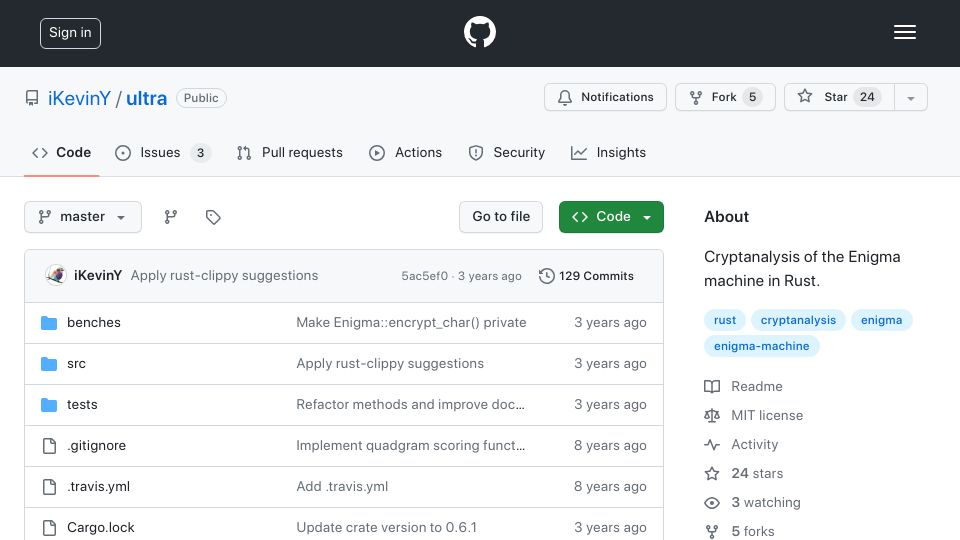The image size is (960, 540).
Task: Switch to the Security tab
Action: tap(506, 152)
